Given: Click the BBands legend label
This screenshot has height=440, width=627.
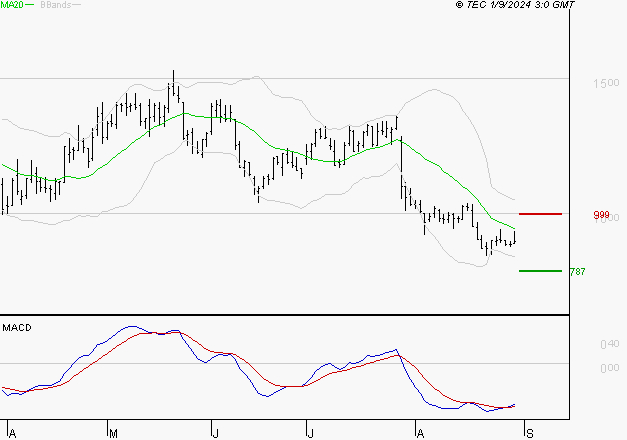Looking at the screenshot, I should (56, 5).
